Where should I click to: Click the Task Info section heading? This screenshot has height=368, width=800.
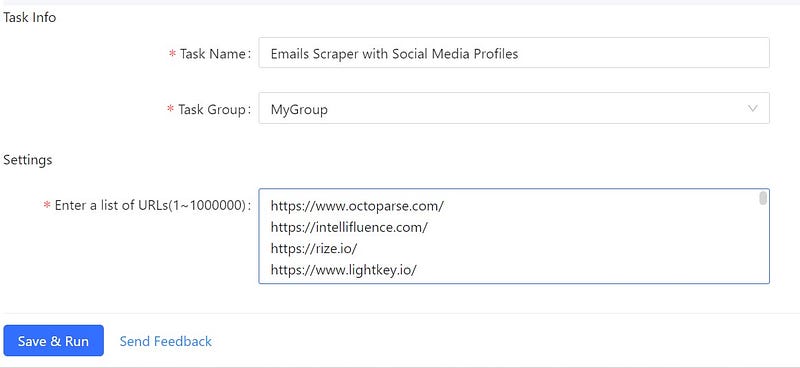[x=30, y=17]
